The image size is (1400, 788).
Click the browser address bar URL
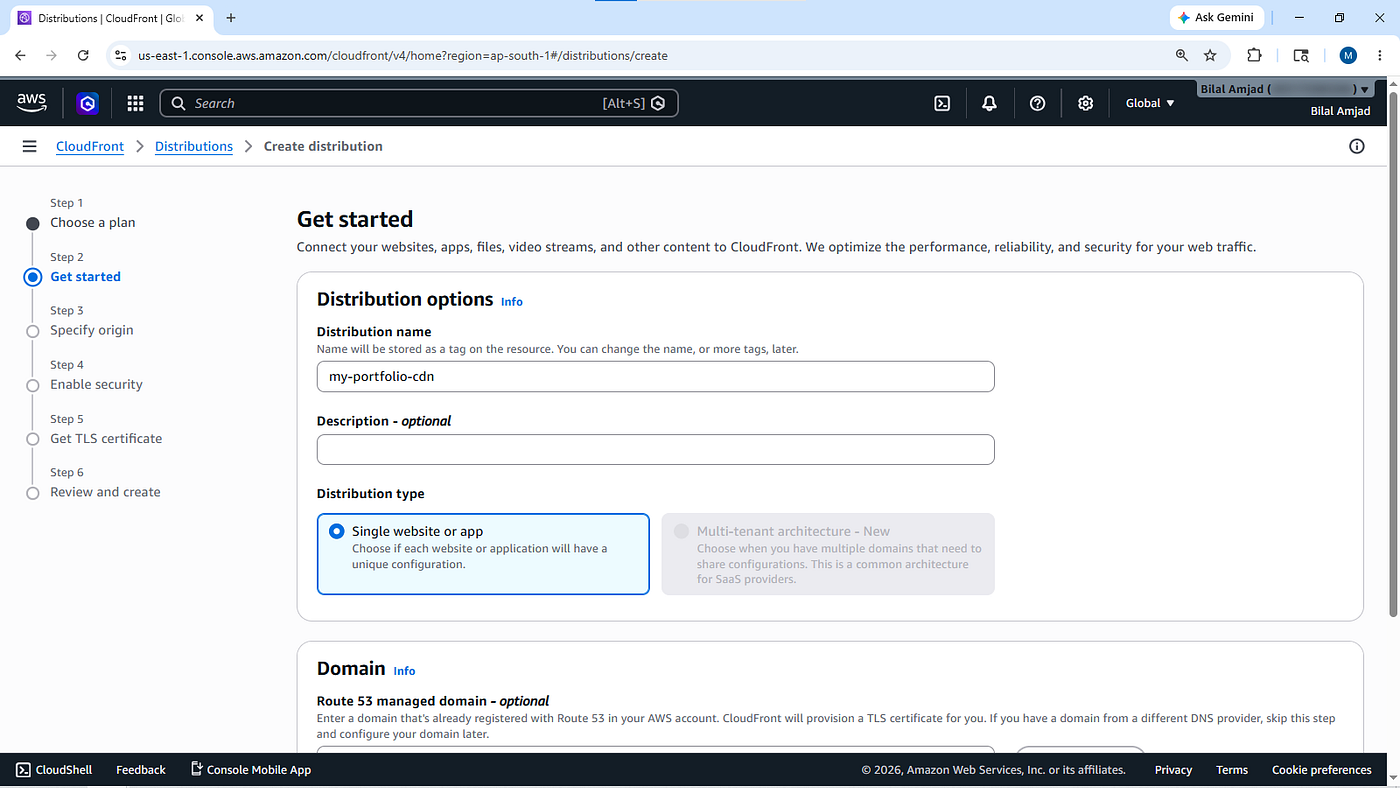pos(403,56)
